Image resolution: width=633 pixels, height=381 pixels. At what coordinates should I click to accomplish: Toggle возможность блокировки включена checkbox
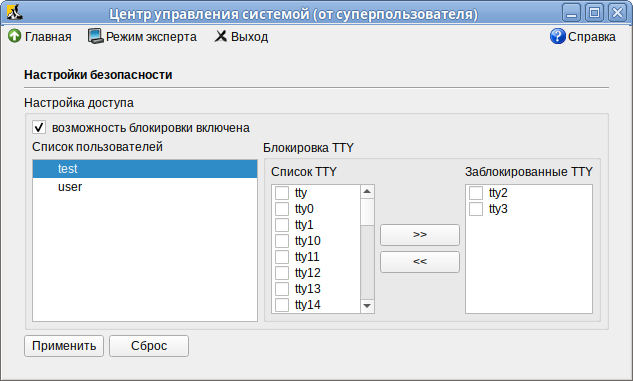click(39, 128)
